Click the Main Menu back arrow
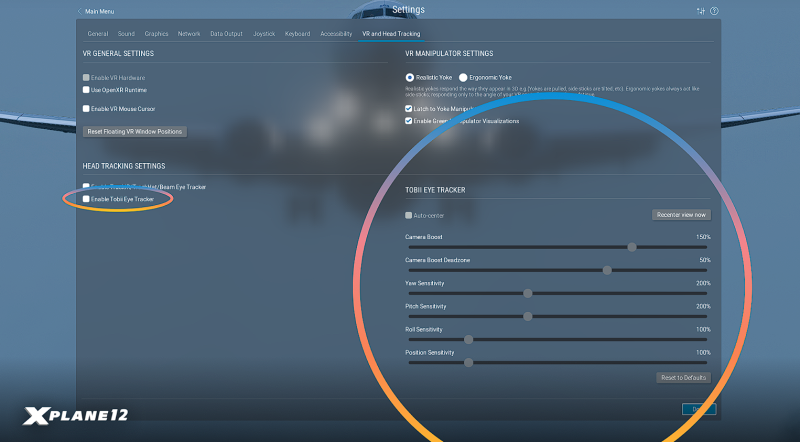 pos(80,11)
